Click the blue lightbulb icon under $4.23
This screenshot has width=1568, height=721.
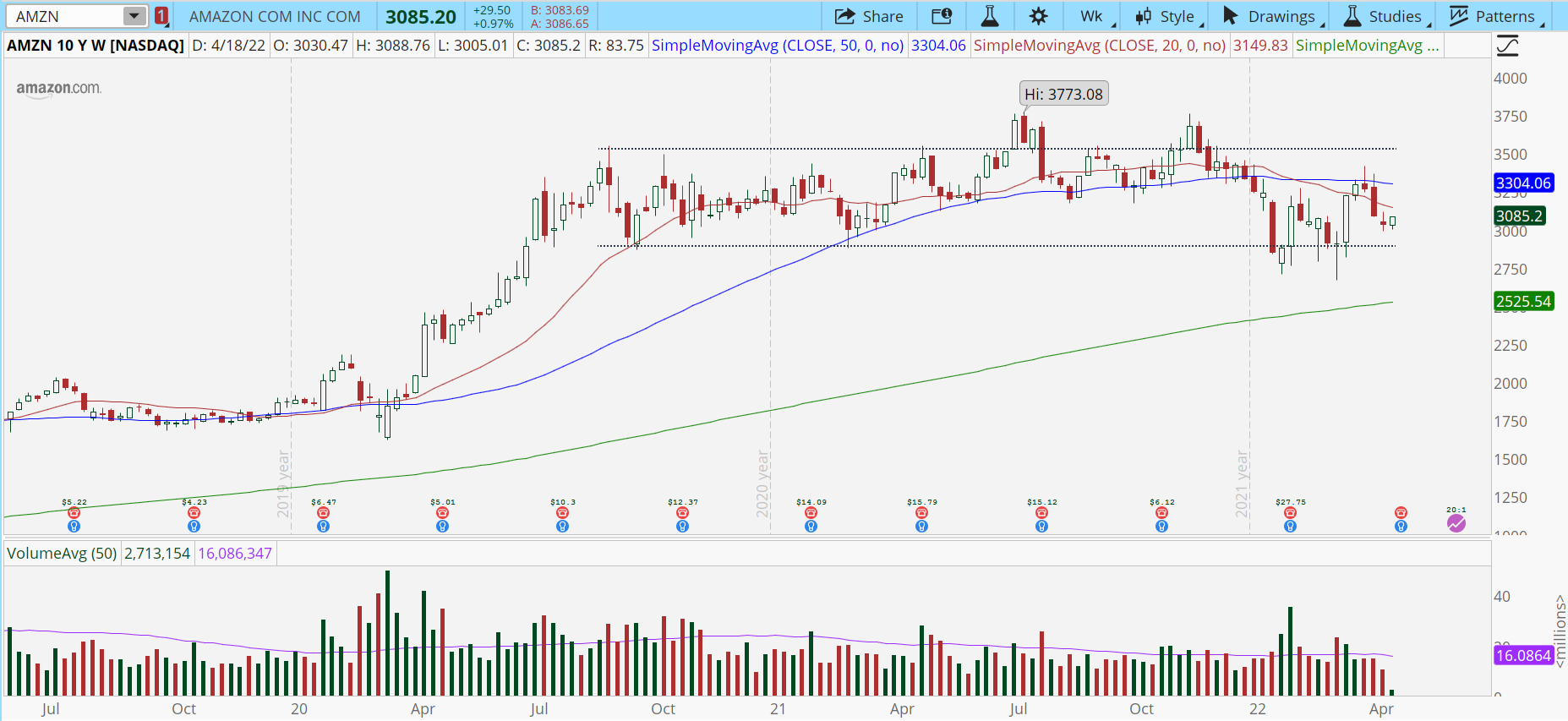tap(194, 527)
